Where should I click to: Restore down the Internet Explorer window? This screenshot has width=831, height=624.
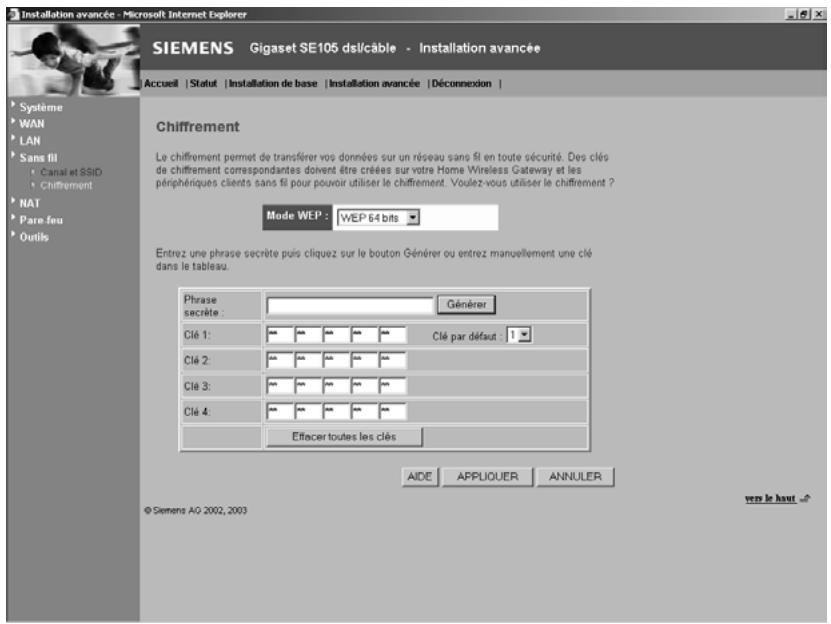(804, 14)
